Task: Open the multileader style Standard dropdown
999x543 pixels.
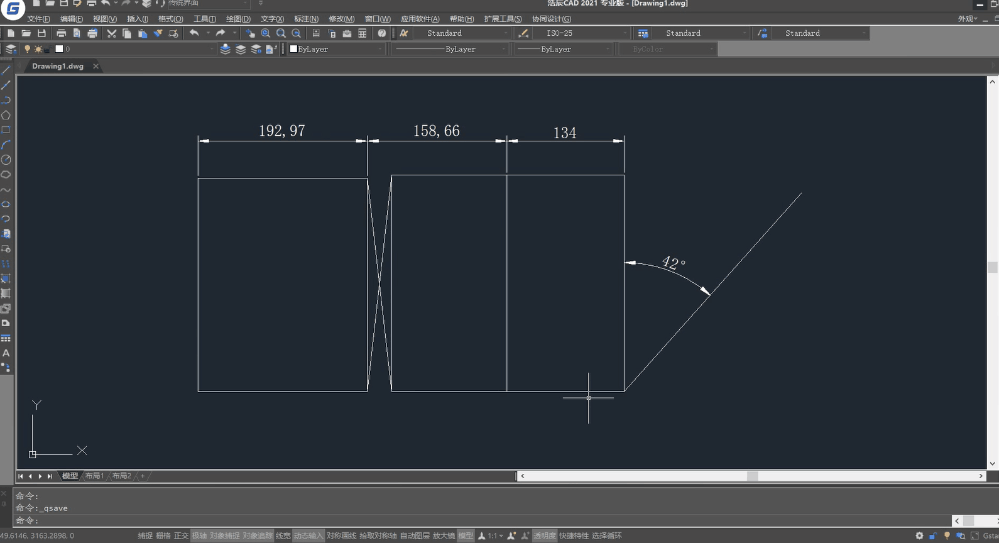Action: click(819, 33)
